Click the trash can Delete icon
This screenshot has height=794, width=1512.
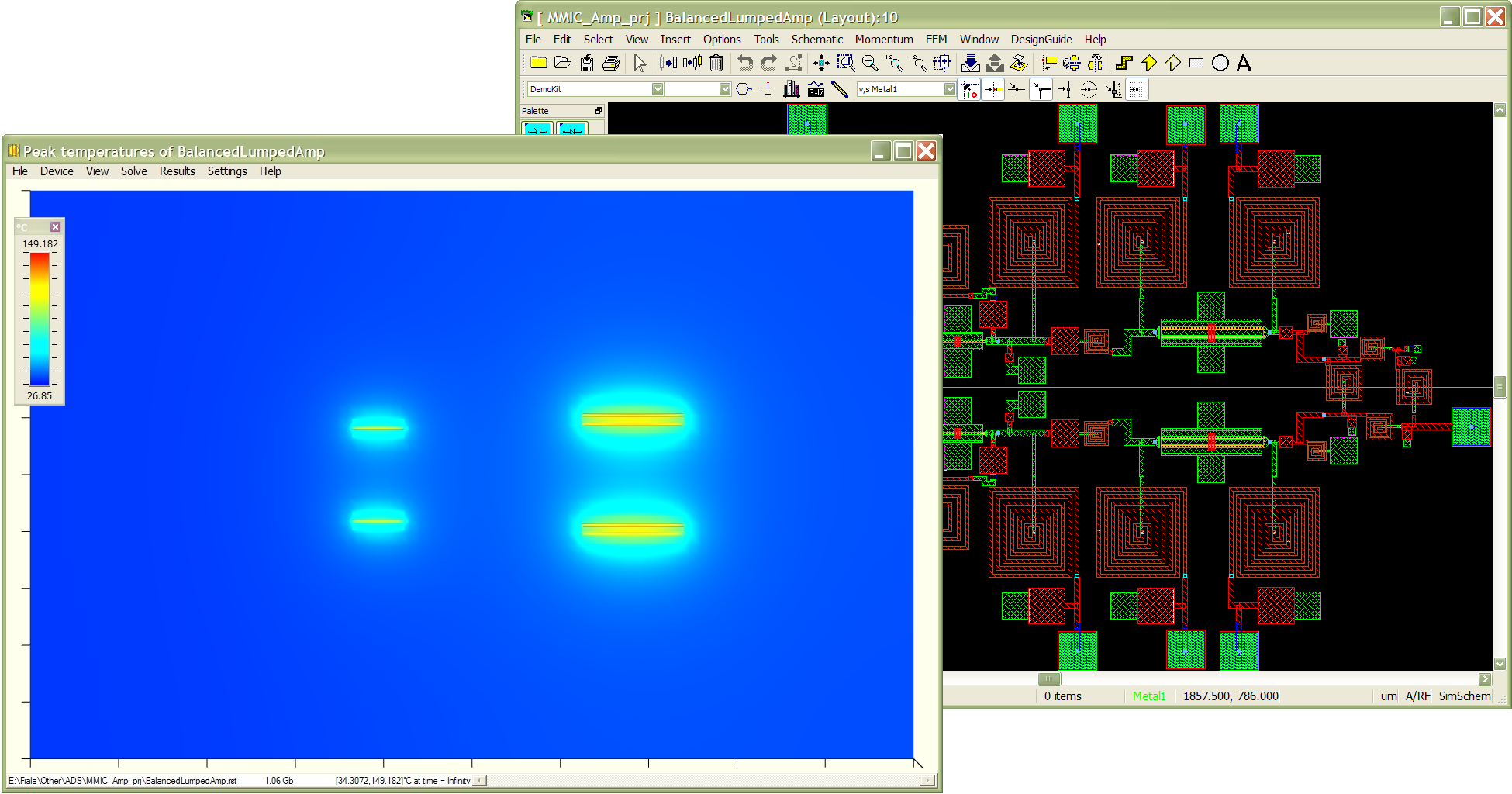pos(716,64)
